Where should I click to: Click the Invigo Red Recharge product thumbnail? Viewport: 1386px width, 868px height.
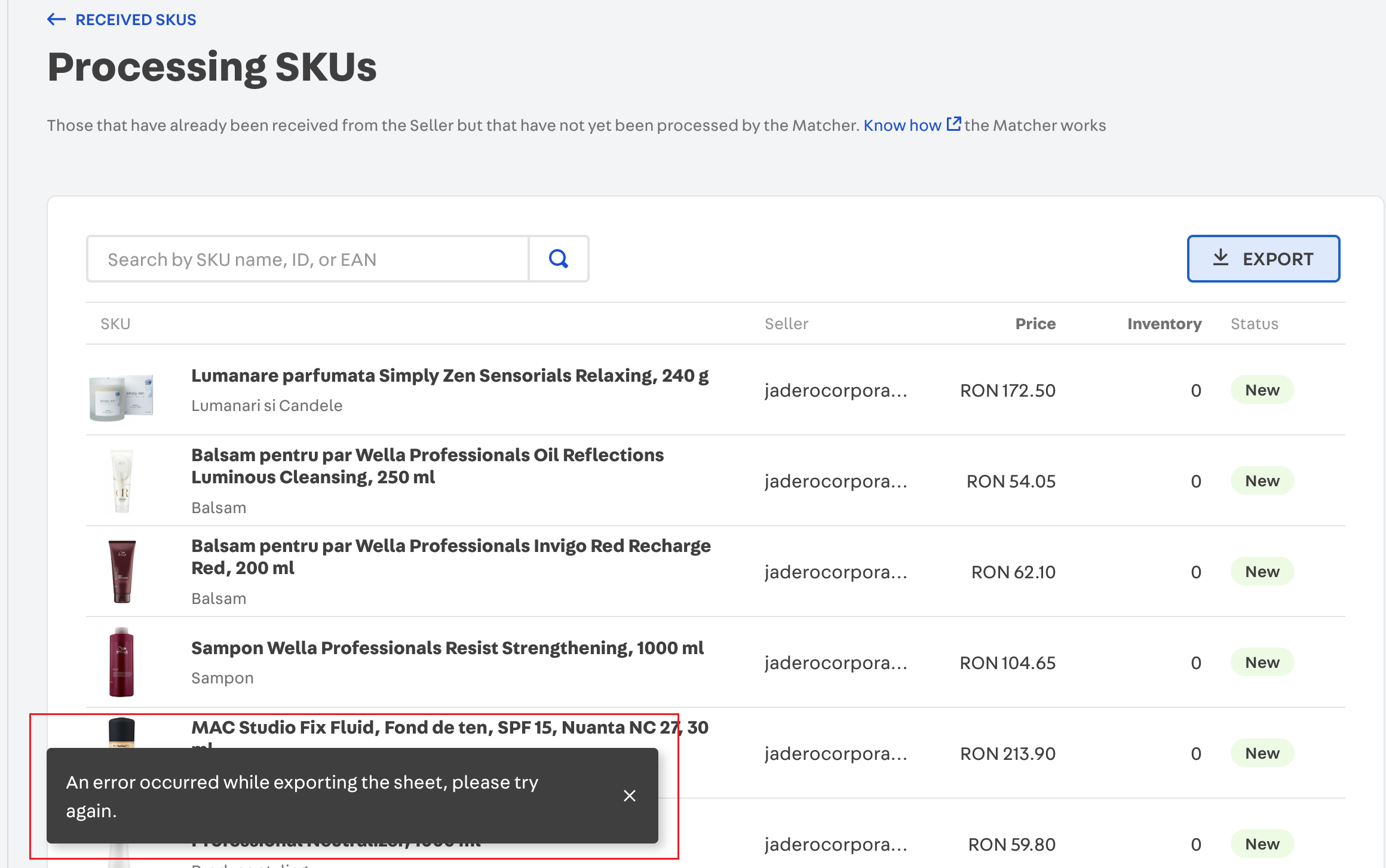(x=122, y=572)
